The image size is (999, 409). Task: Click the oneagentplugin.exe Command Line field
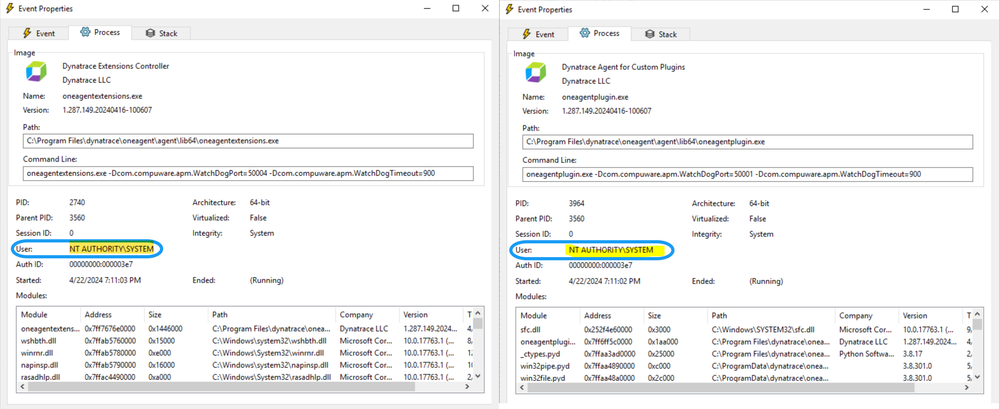click(747, 173)
